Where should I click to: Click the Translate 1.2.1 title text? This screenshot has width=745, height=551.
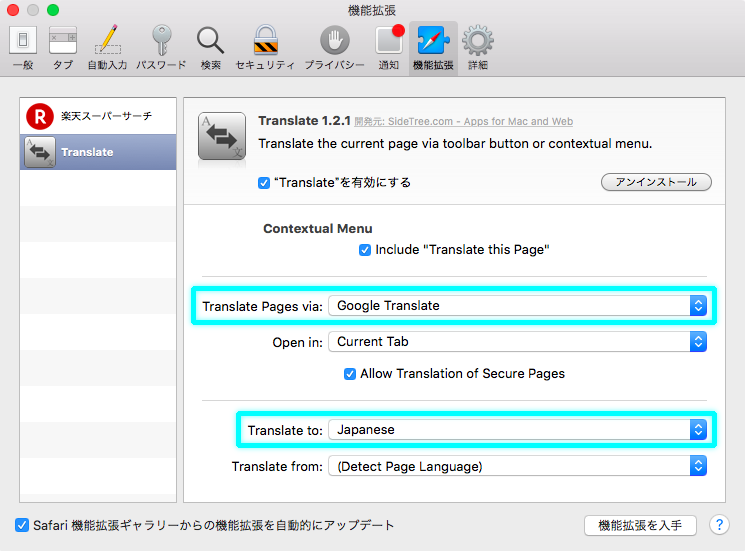[x=305, y=121]
